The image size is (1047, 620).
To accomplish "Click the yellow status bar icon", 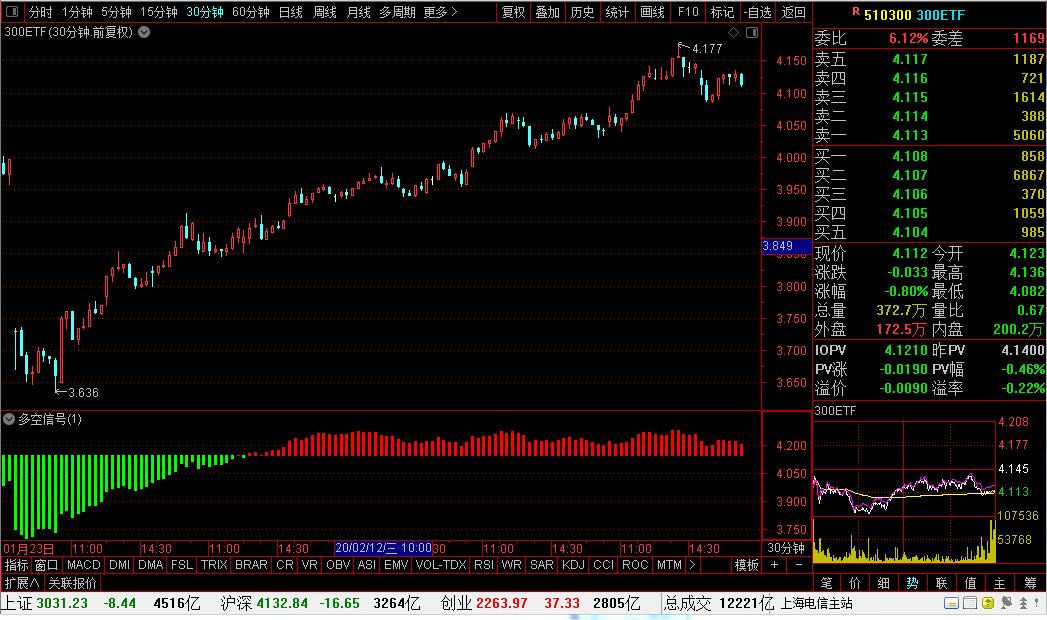I will (988, 603).
